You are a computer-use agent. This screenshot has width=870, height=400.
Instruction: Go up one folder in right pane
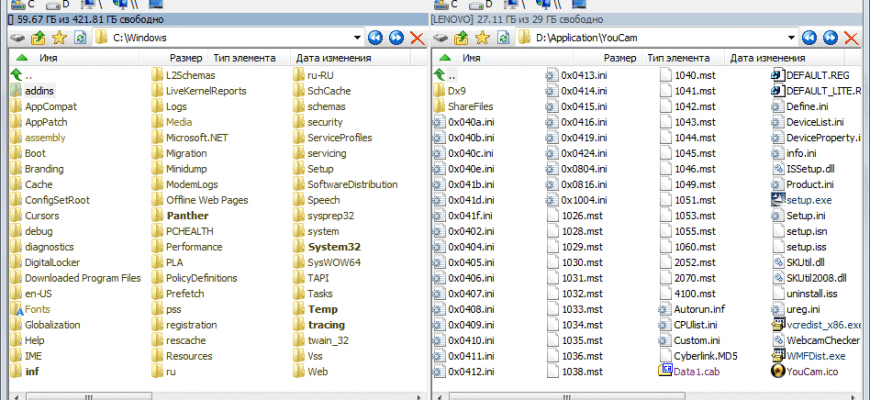tap(462, 38)
